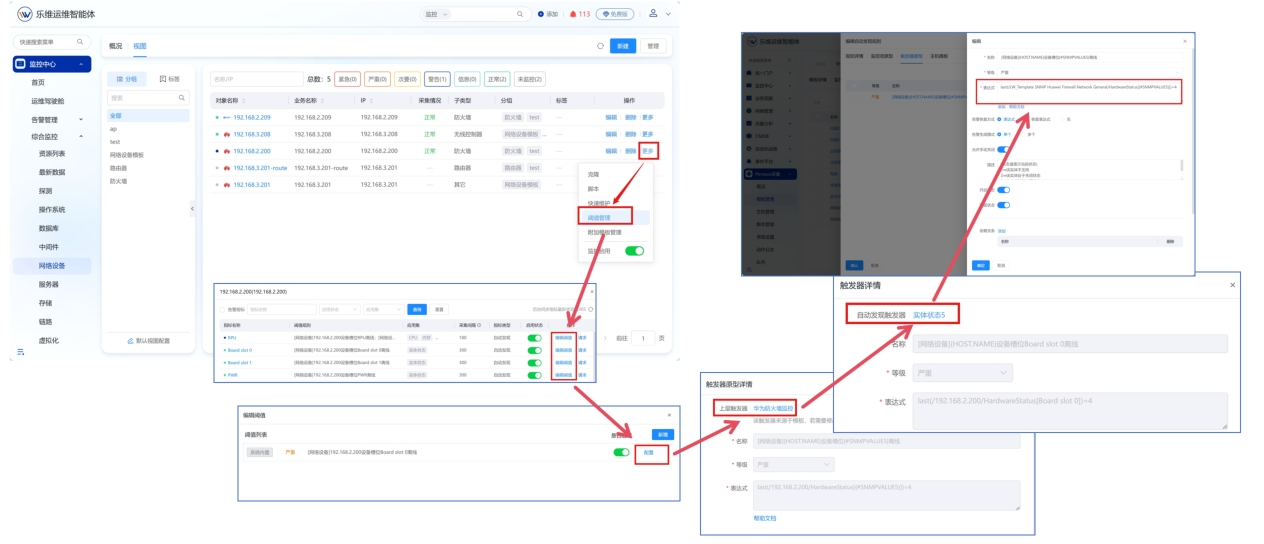Click the refresh icon in the 192.168.2.200 dialog
This screenshot has height=544, width=1264.
(x=591, y=309)
